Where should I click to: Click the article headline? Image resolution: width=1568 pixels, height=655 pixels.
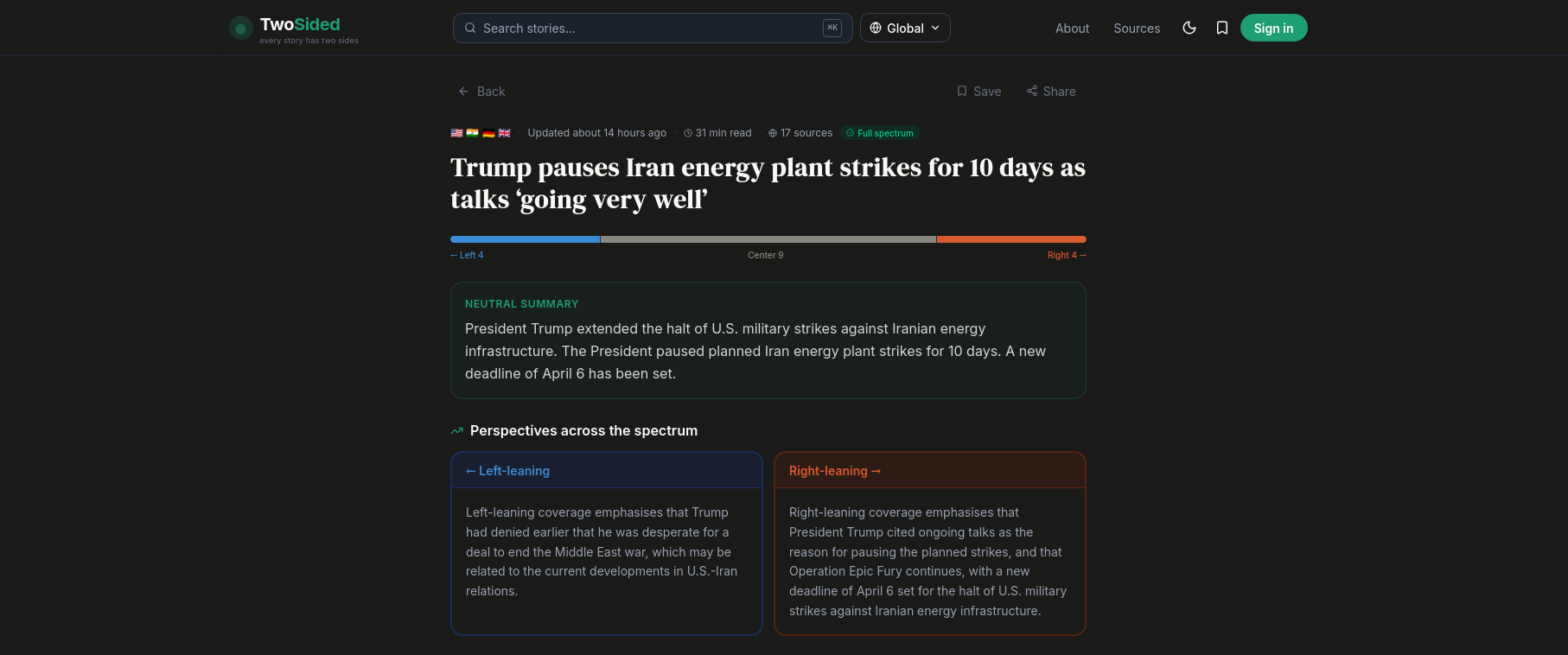coord(768,183)
